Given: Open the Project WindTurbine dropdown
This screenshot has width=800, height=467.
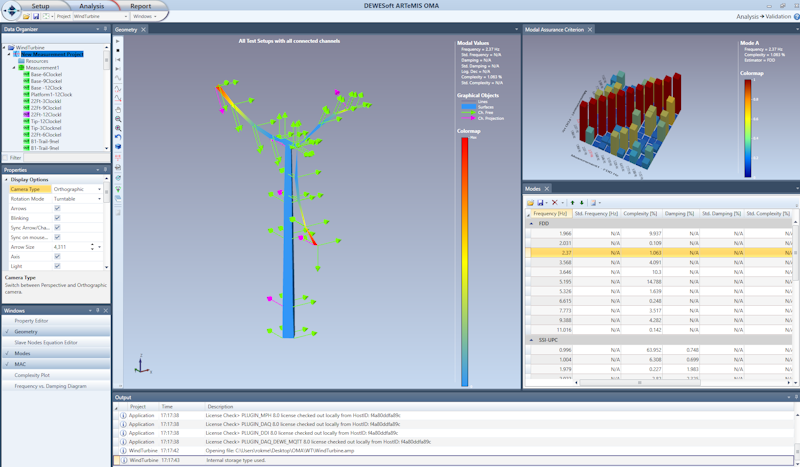Looking at the screenshot, I should 126,16.
